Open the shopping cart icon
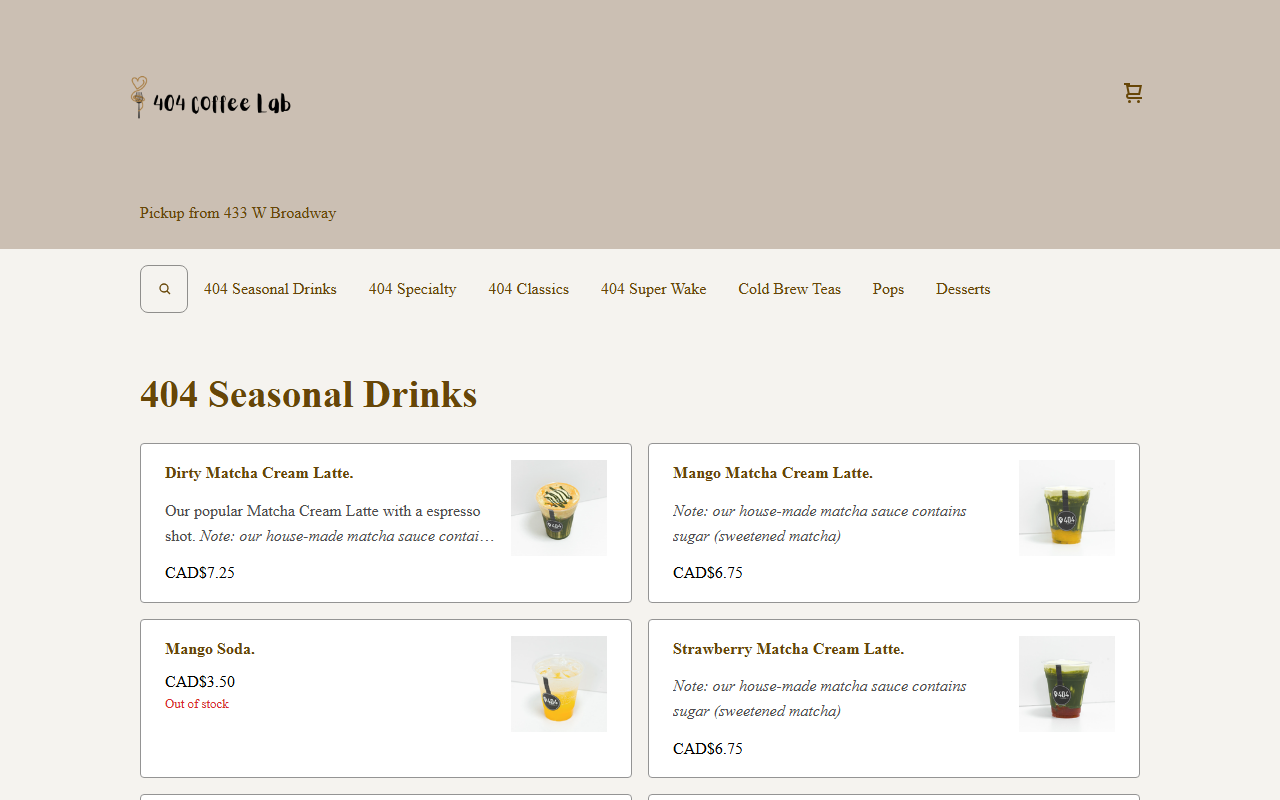This screenshot has width=1280, height=800. coord(1133,93)
